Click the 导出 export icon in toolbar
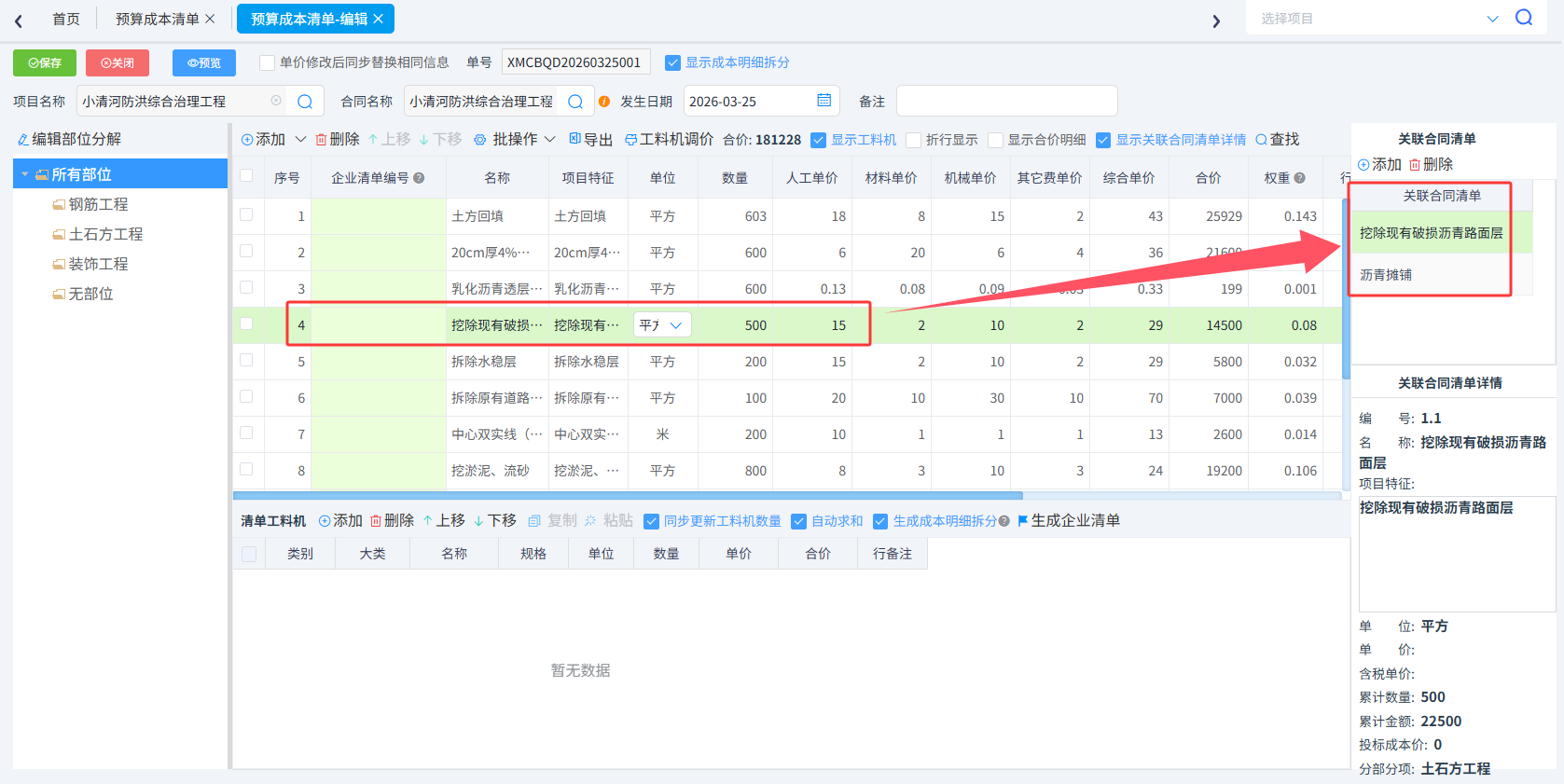This screenshot has height=784, width=1564. pyautogui.click(x=574, y=139)
